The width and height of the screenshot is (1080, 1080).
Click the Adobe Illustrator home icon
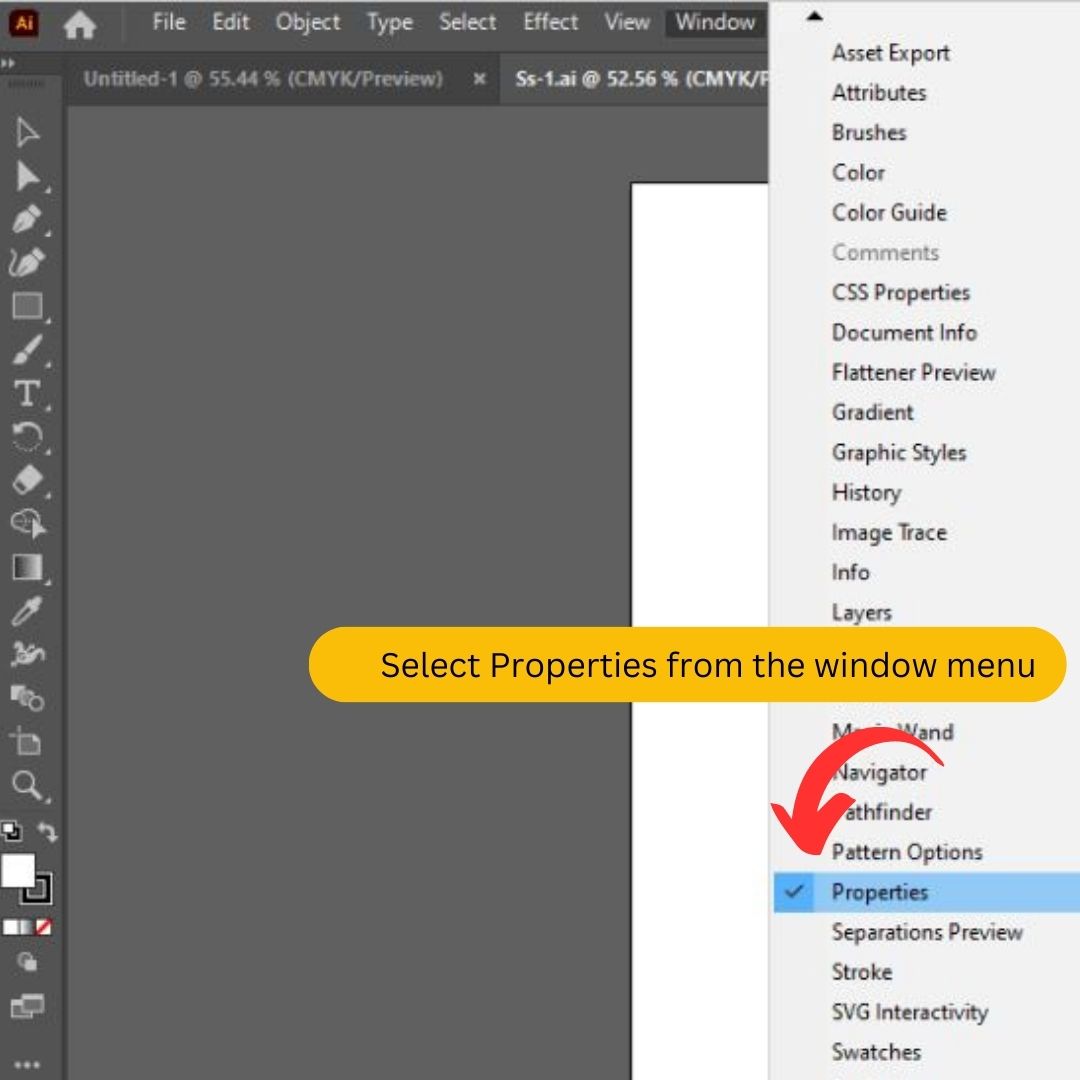point(80,22)
